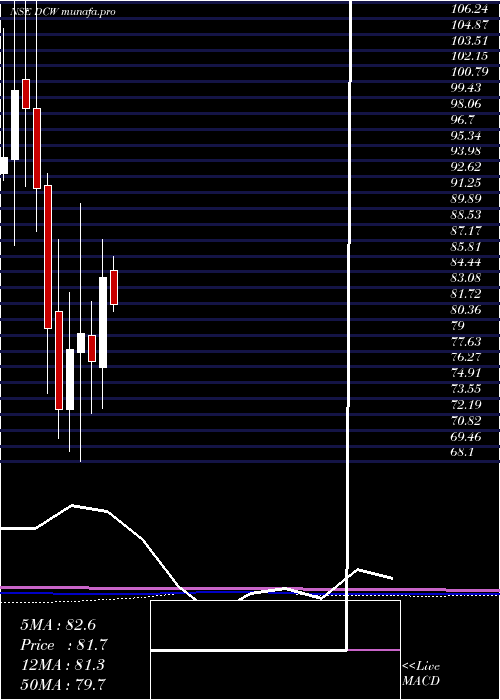Select the 89.89 price axis label

point(467,199)
